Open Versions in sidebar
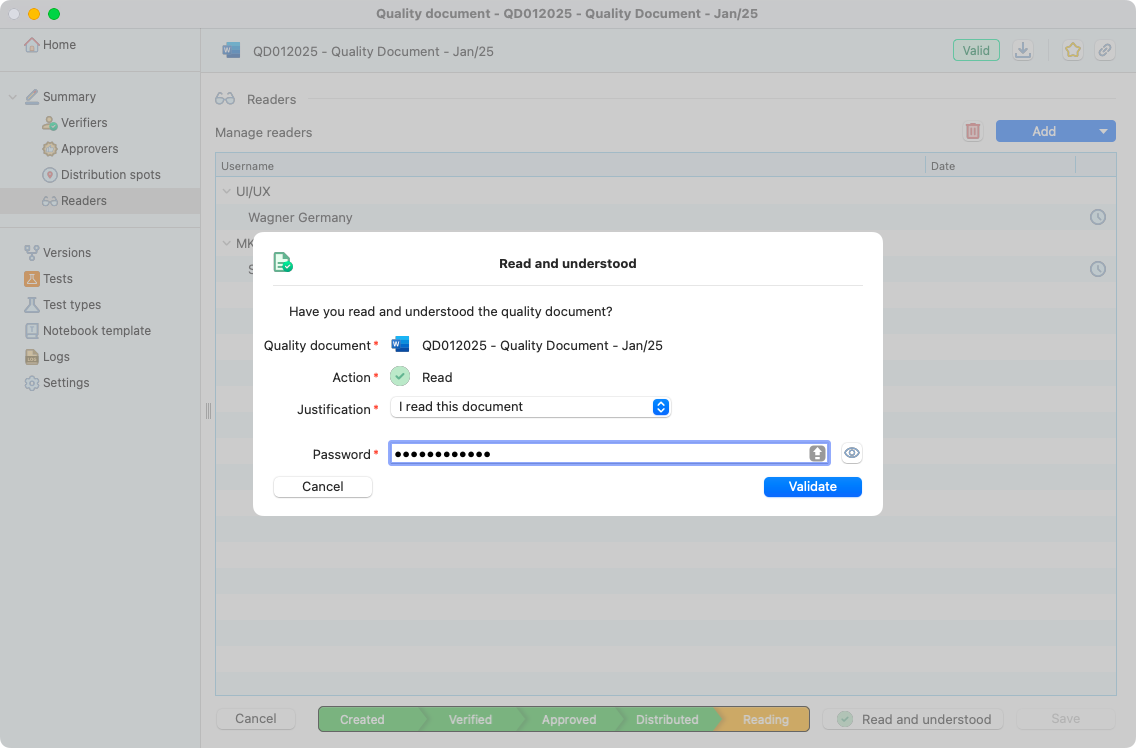 (67, 253)
